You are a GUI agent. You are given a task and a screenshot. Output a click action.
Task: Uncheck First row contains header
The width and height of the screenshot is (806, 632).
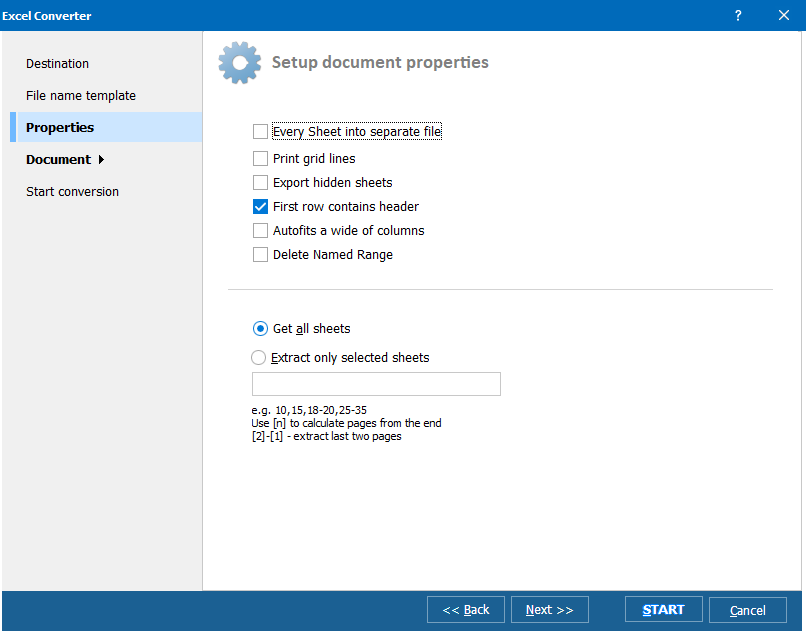260,206
